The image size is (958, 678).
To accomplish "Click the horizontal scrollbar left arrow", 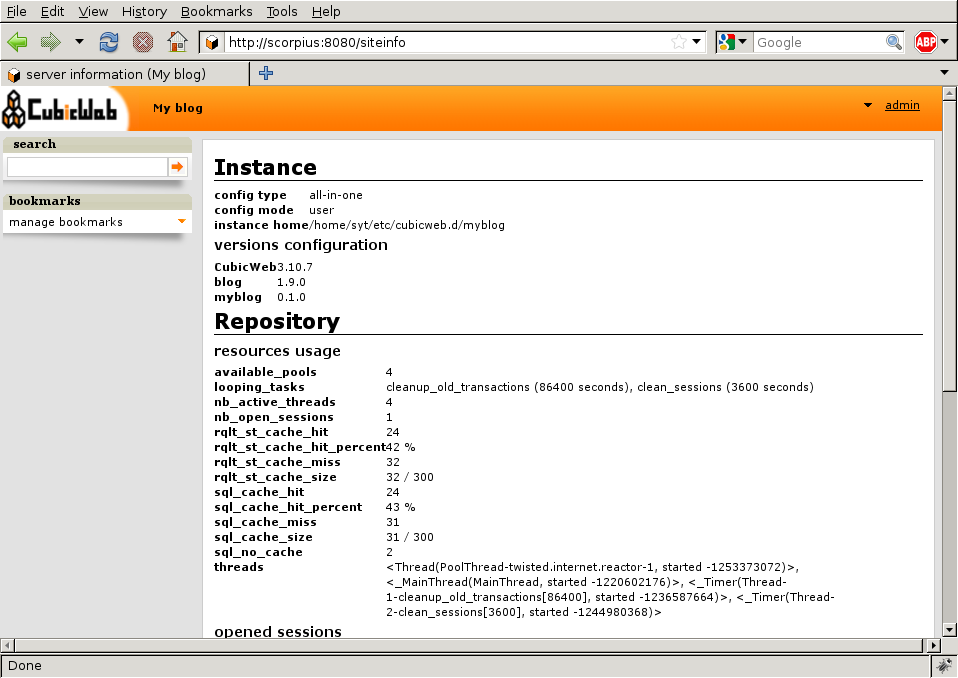I will point(7,645).
